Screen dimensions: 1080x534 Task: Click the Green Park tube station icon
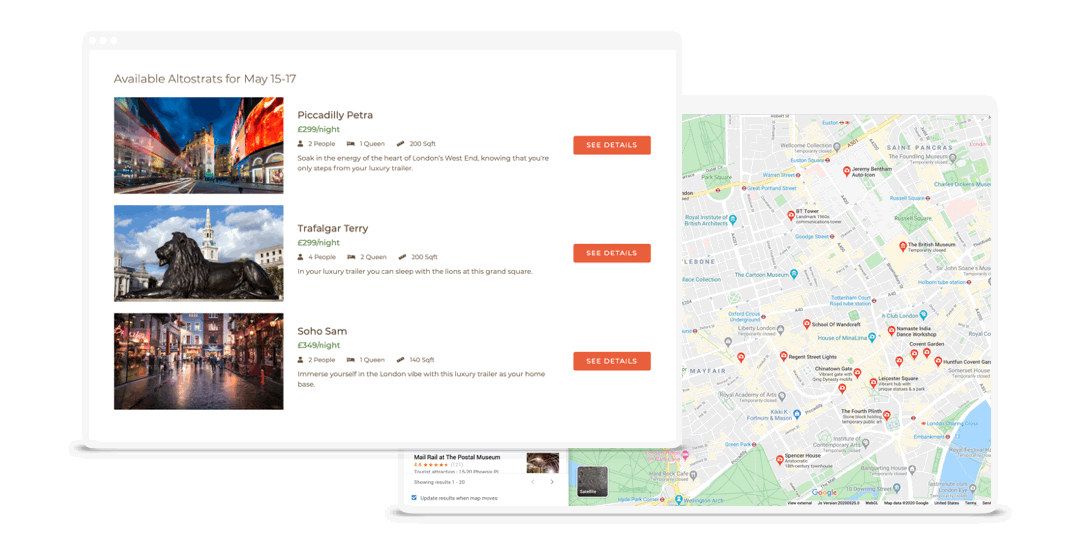point(753,444)
